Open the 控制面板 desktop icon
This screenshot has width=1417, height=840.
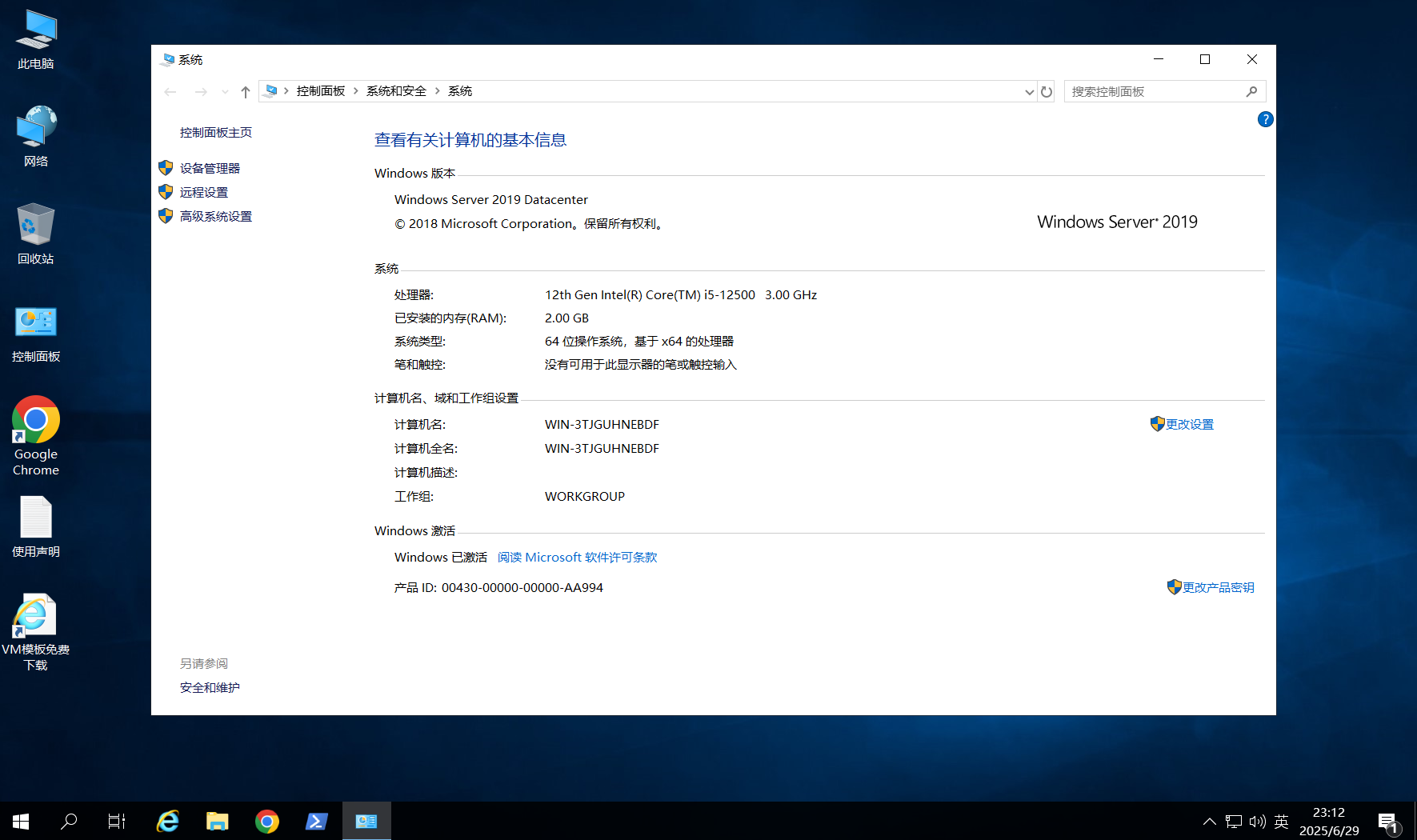[x=36, y=332]
